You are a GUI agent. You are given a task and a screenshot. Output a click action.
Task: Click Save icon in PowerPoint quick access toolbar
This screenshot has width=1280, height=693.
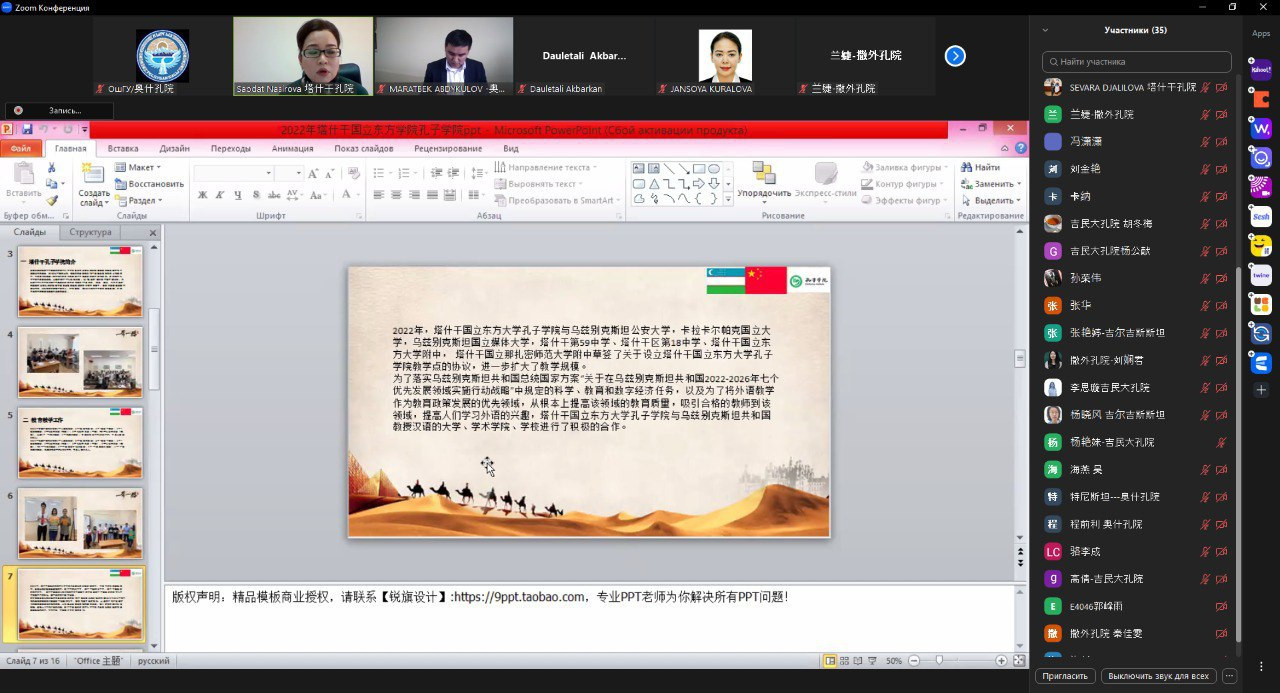click(x=27, y=130)
